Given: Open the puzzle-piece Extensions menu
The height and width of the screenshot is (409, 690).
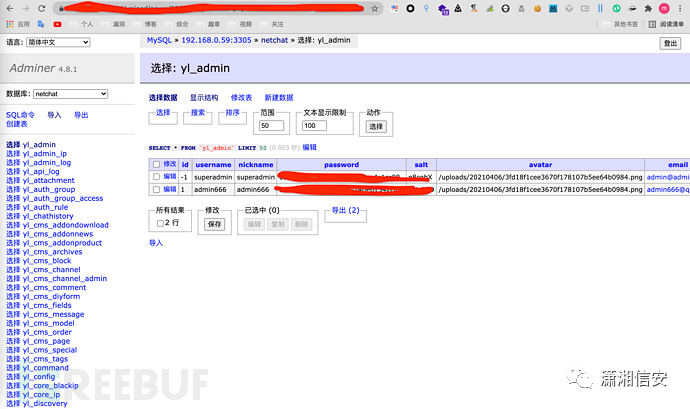Looking at the screenshot, I should (648, 8).
